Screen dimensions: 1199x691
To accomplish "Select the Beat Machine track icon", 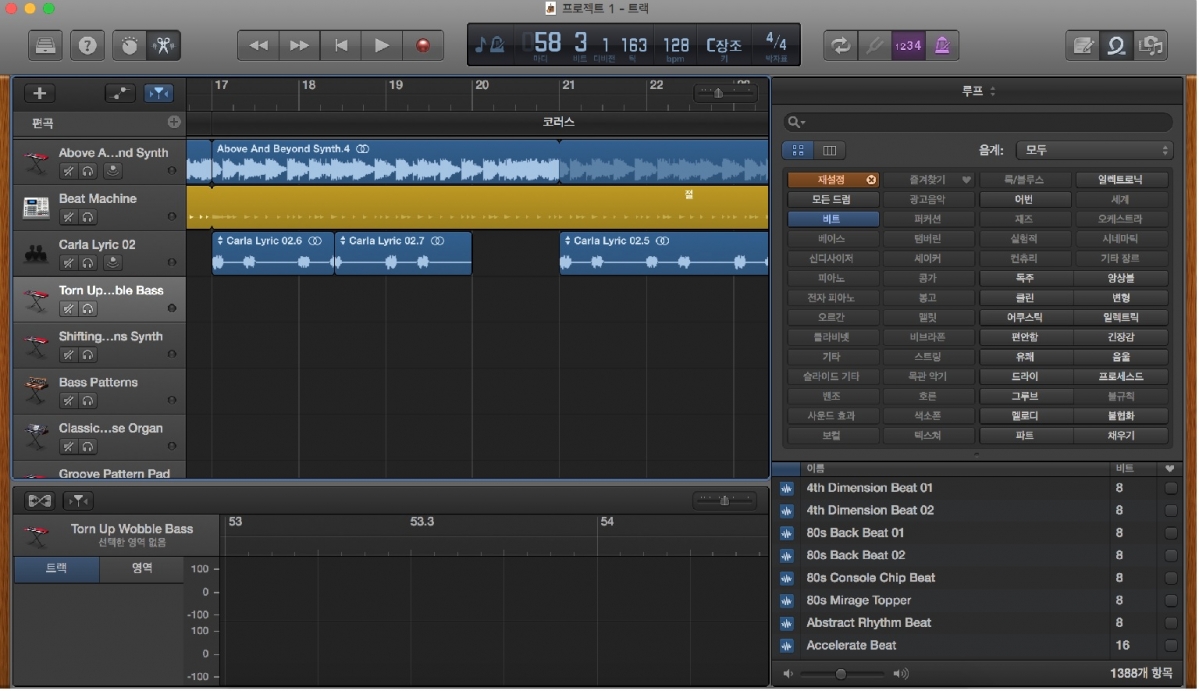I will (36, 206).
